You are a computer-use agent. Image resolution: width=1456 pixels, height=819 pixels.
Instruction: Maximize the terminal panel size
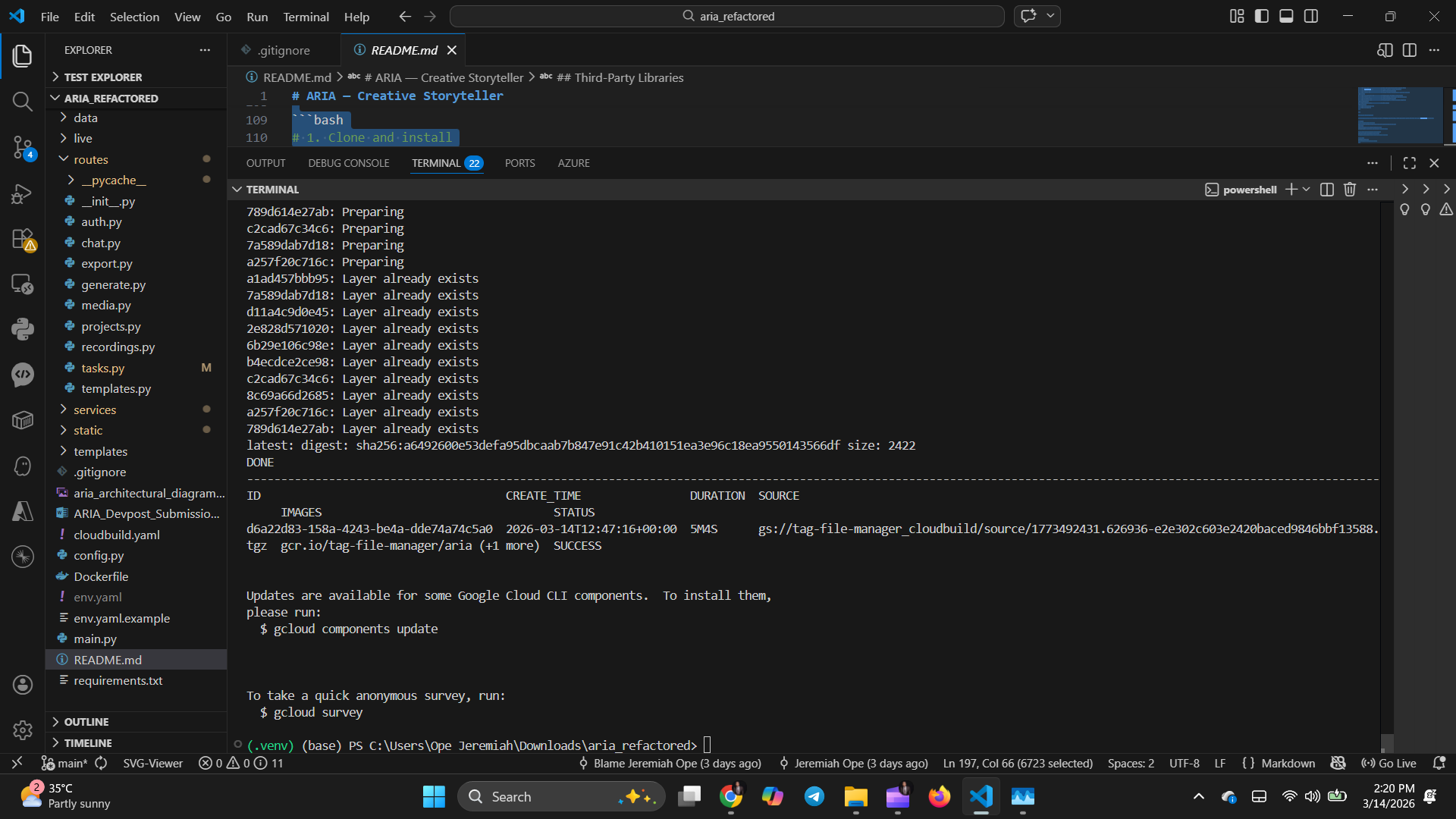(1409, 163)
